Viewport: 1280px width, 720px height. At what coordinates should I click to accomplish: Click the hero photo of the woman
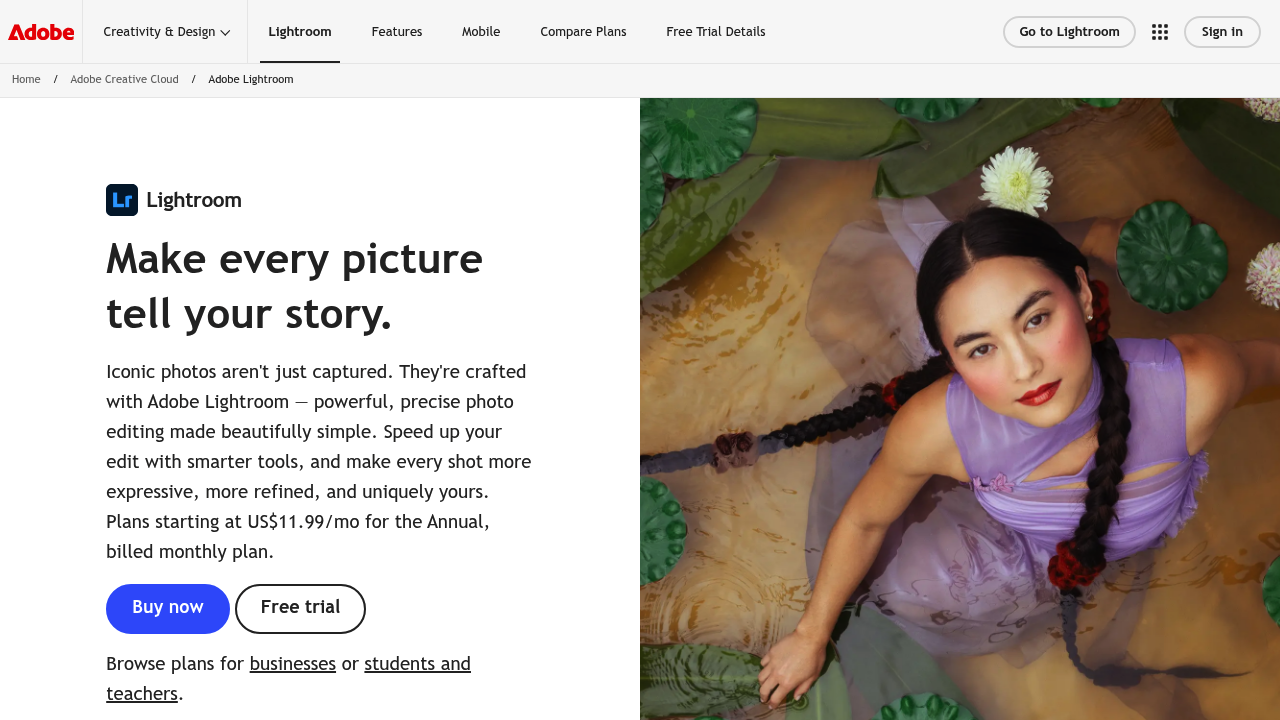click(960, 409)
